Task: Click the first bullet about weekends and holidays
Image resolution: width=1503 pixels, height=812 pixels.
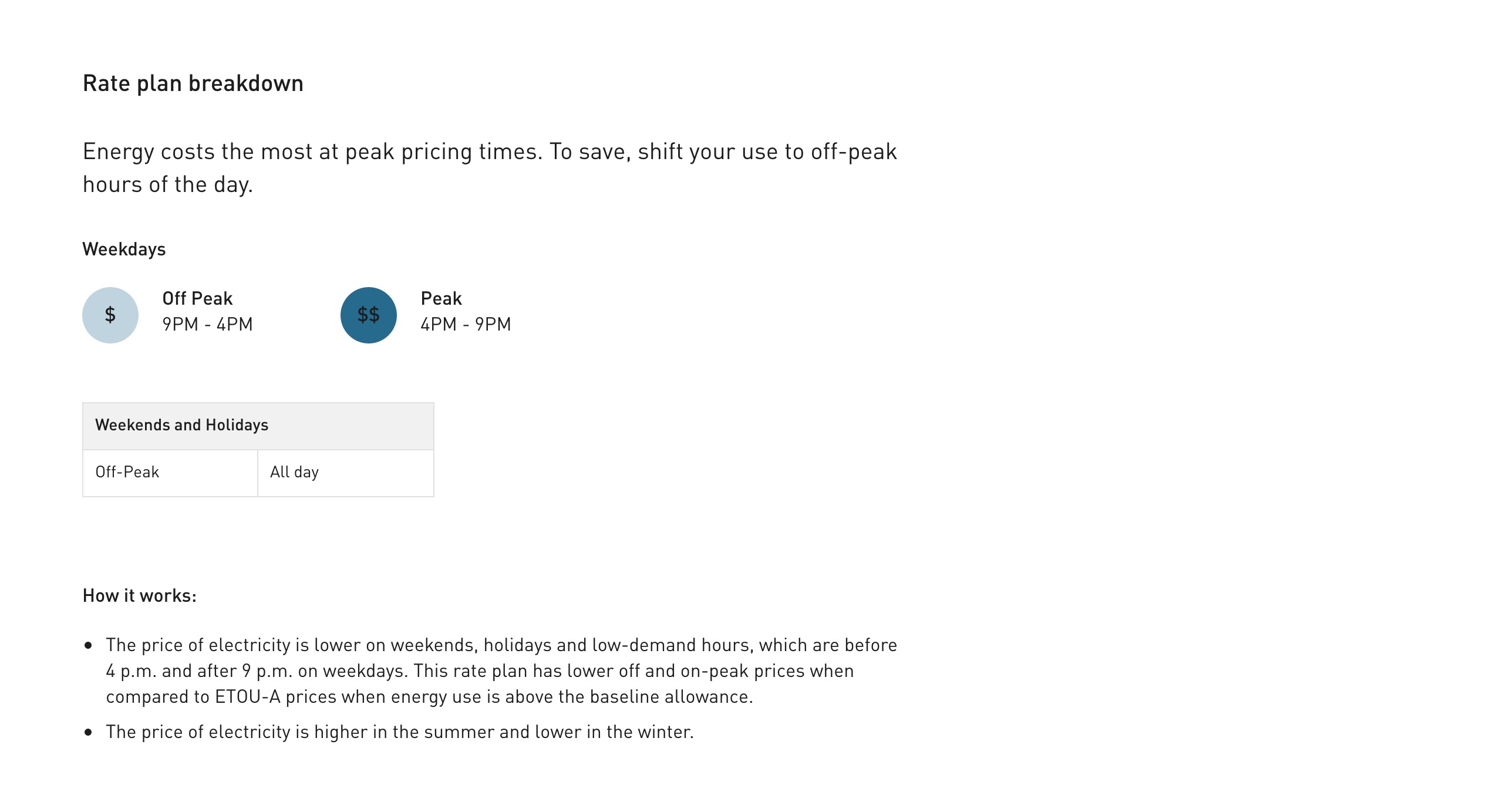Action: [x=501, y=671]
